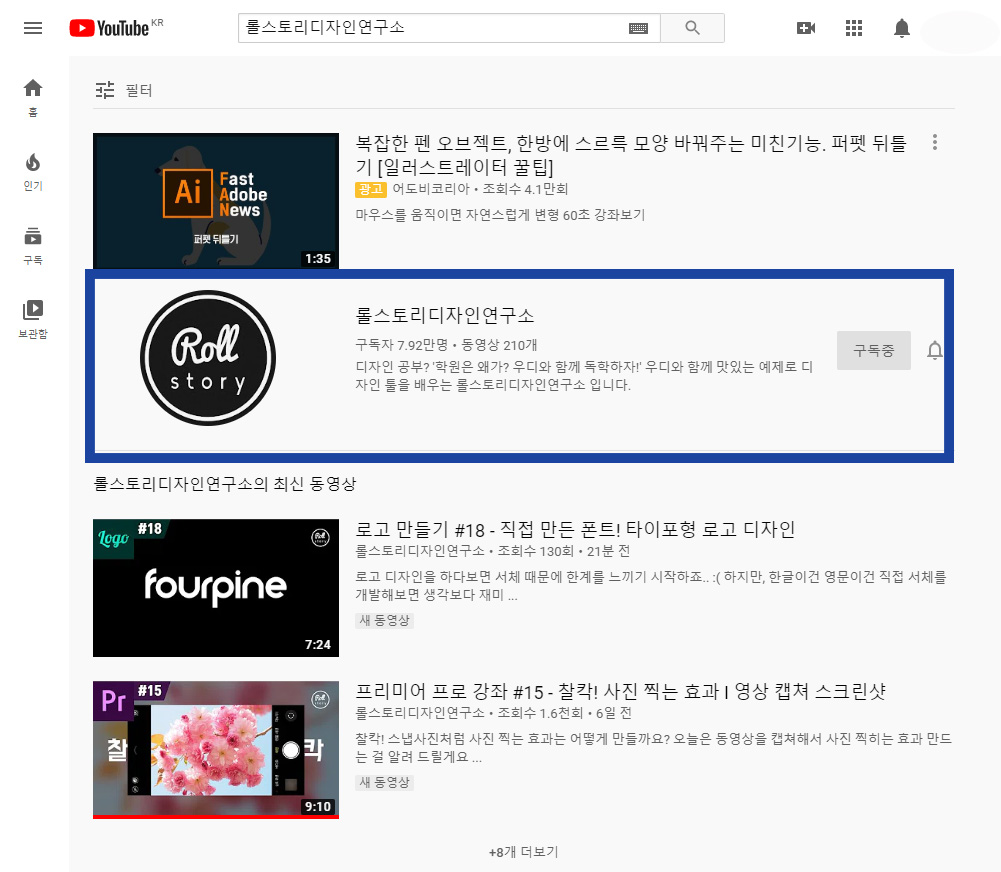Expand +8개 더보기 to show more

point(523,852)
